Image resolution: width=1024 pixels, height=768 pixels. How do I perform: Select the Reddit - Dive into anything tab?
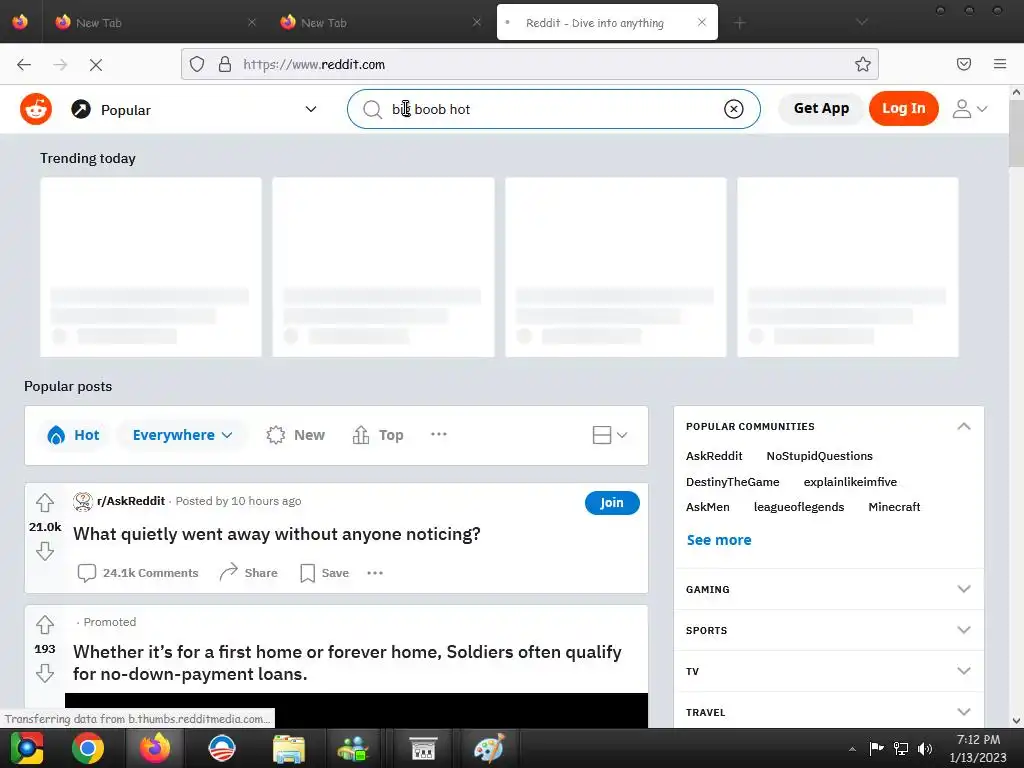point(607,23)
